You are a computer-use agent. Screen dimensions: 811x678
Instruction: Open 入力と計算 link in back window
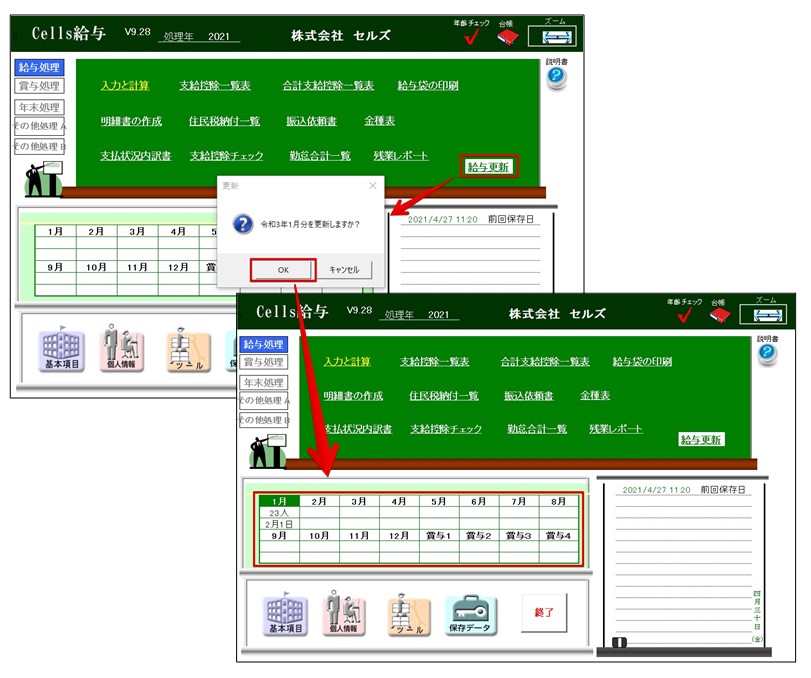tap(125, 85)
